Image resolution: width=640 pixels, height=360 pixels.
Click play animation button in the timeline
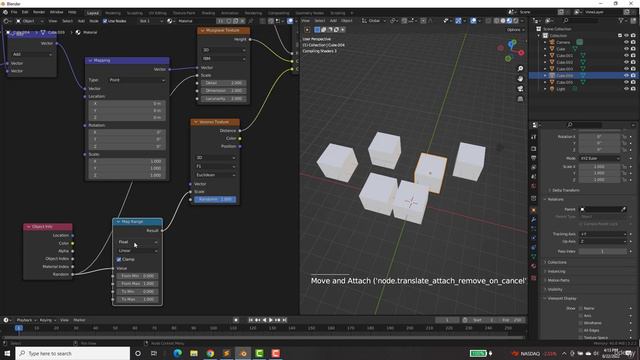pyautogui.click(x=271, y=320)
